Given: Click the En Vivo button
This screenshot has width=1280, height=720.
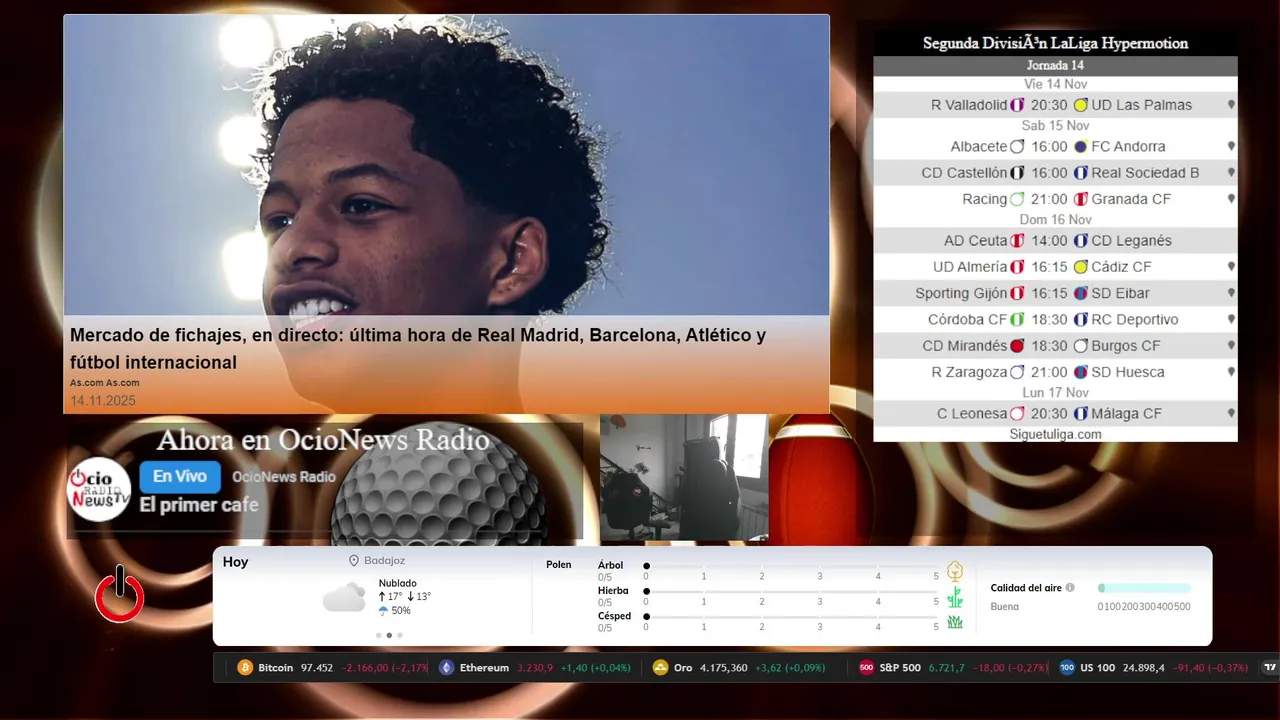Looking at the screenshot, I should pyautogui.click(x=180, y=477).
